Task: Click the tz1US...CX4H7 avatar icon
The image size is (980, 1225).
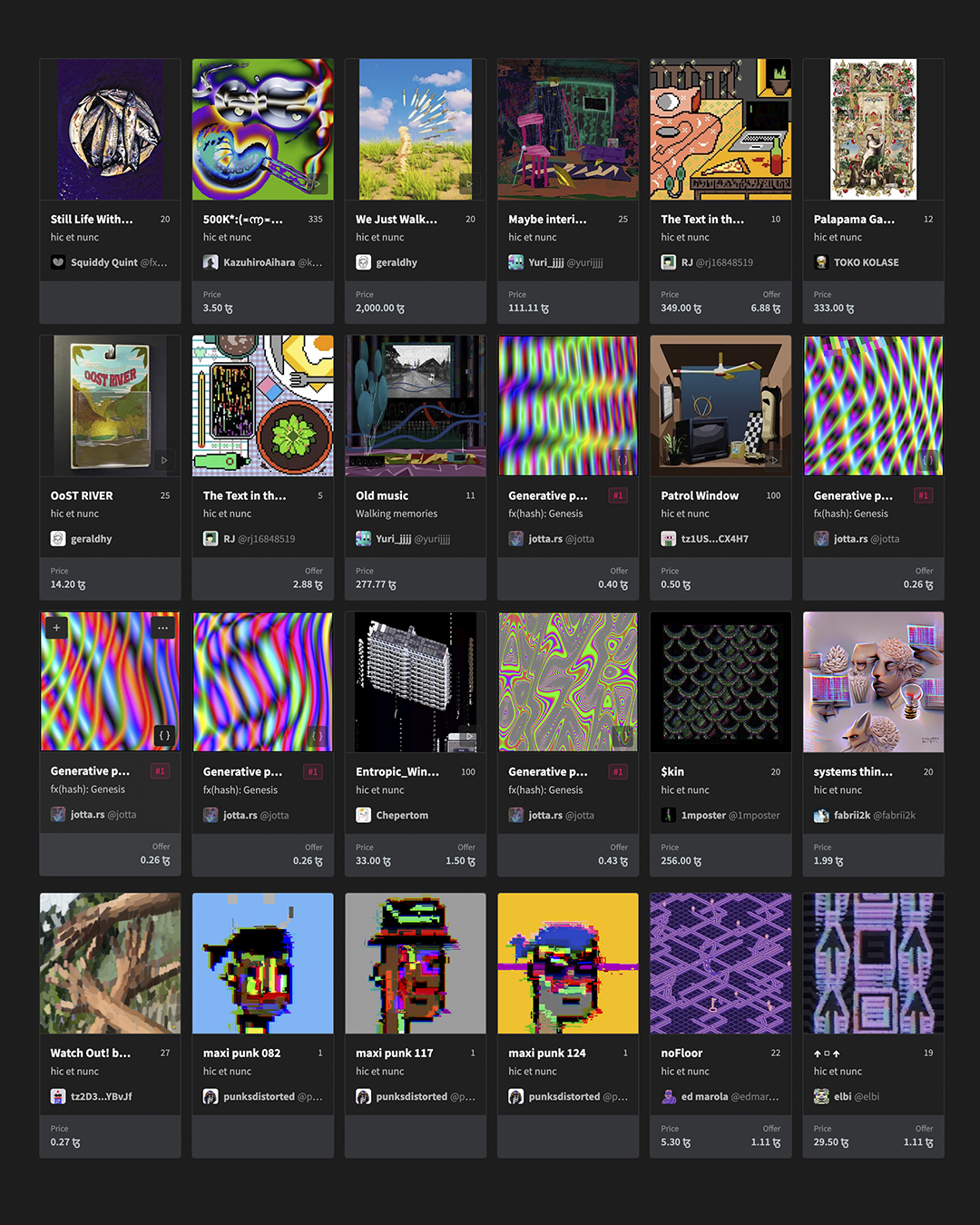Action: coord(668,539)
